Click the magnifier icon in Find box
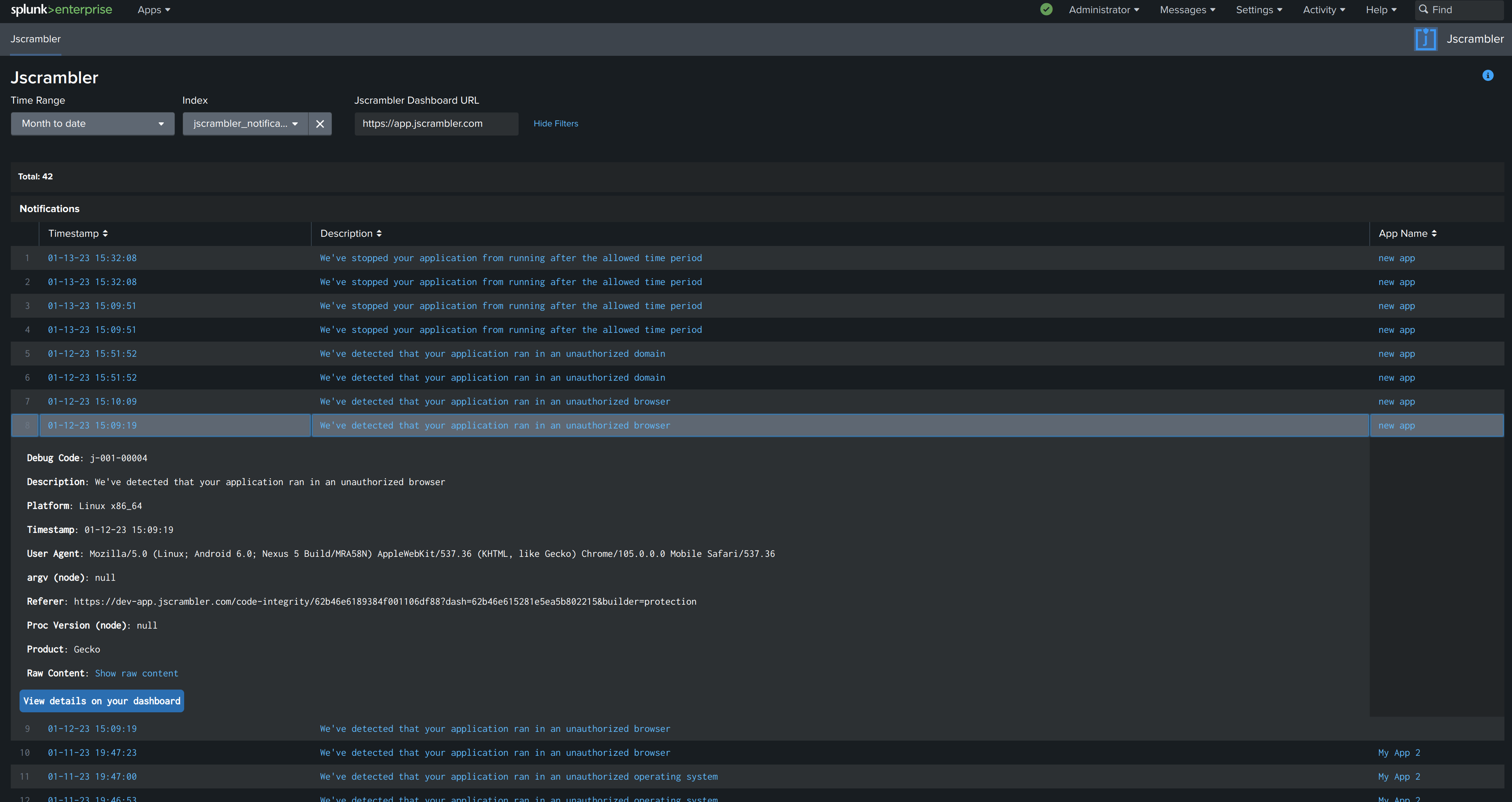This screenshot has height=802, width=1512. tap(1424, 10)
